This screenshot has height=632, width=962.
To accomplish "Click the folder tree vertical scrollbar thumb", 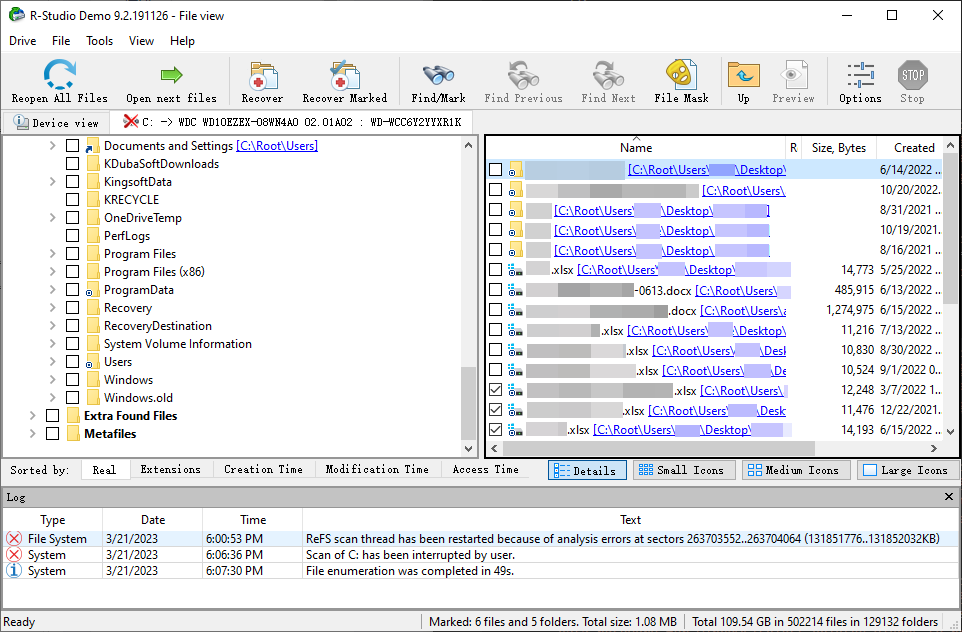I will (468, 403).
